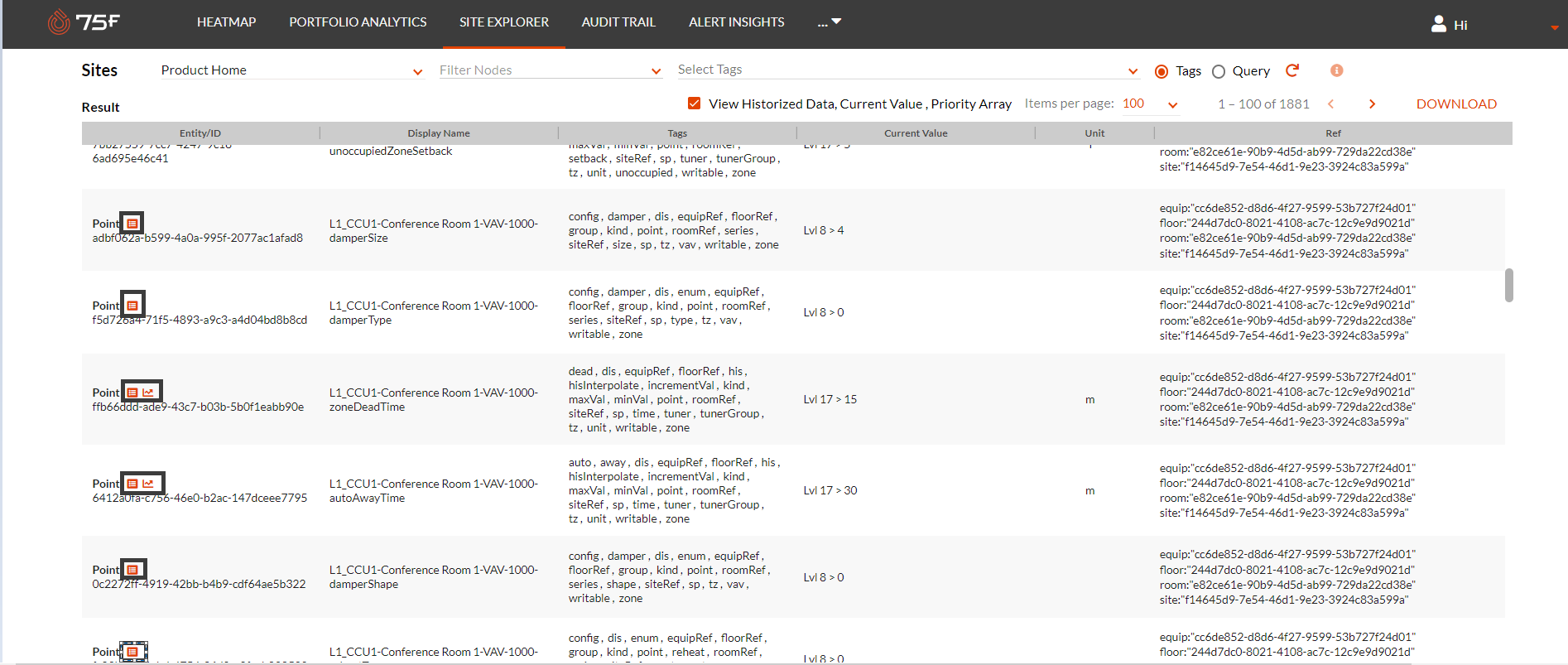1568x665 pixels.
Task: Click current value 'Lvl 8 > 4'
Action: click(x=824, y=231)
